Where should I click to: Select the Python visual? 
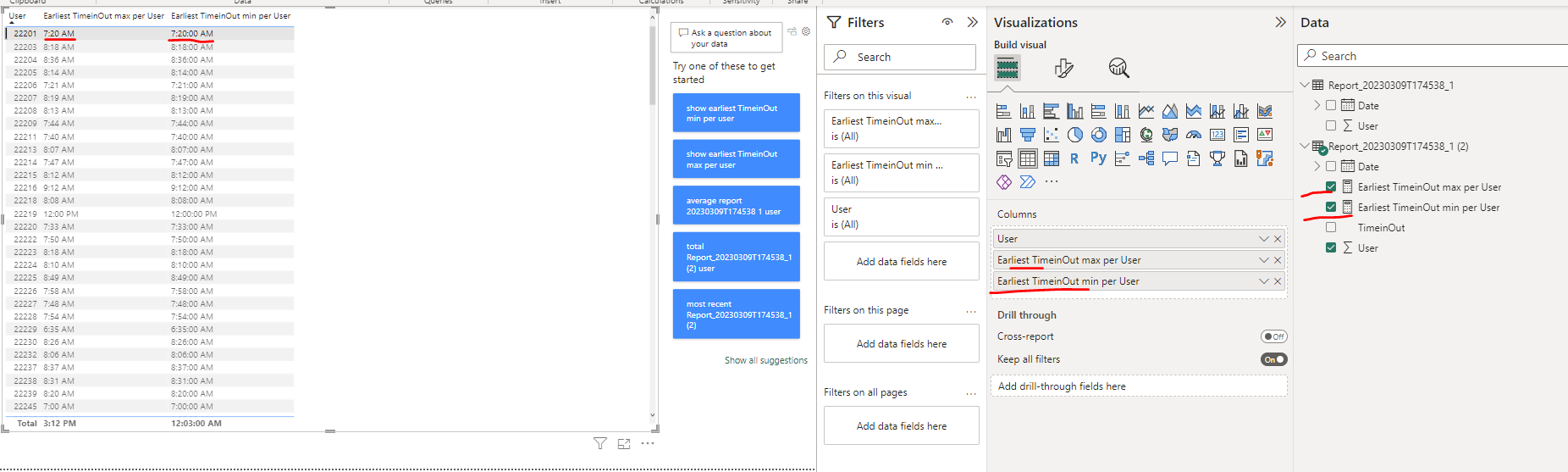tap(1098, 158)
